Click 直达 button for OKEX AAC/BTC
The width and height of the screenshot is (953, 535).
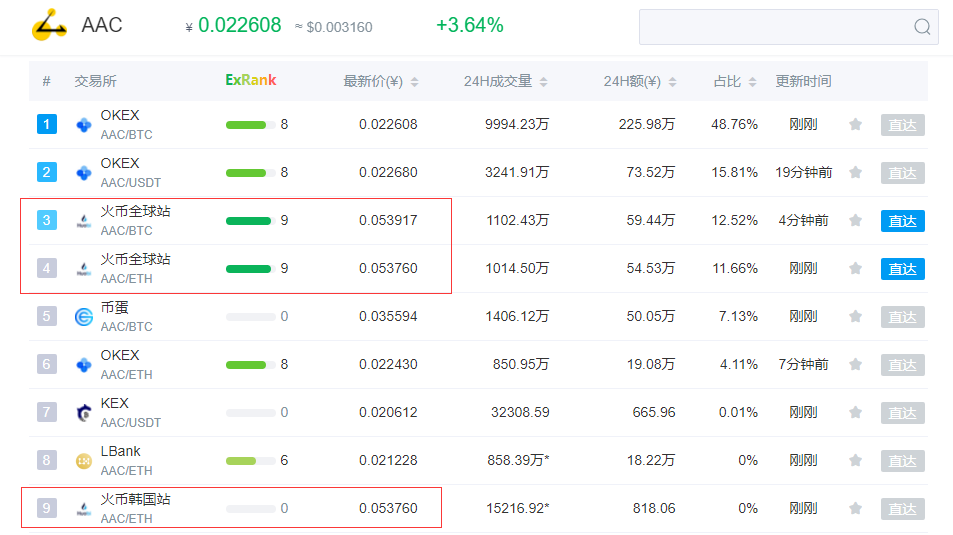(x=903, y=125)
